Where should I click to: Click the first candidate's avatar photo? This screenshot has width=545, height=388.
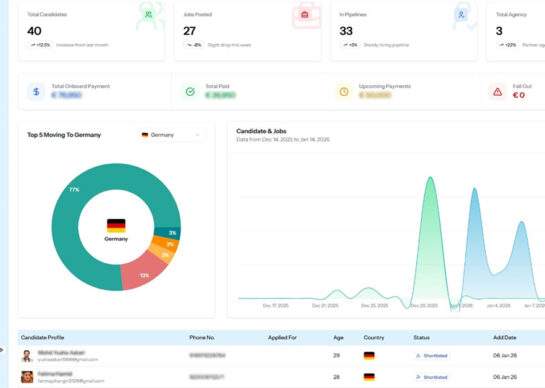pos(27,356)
